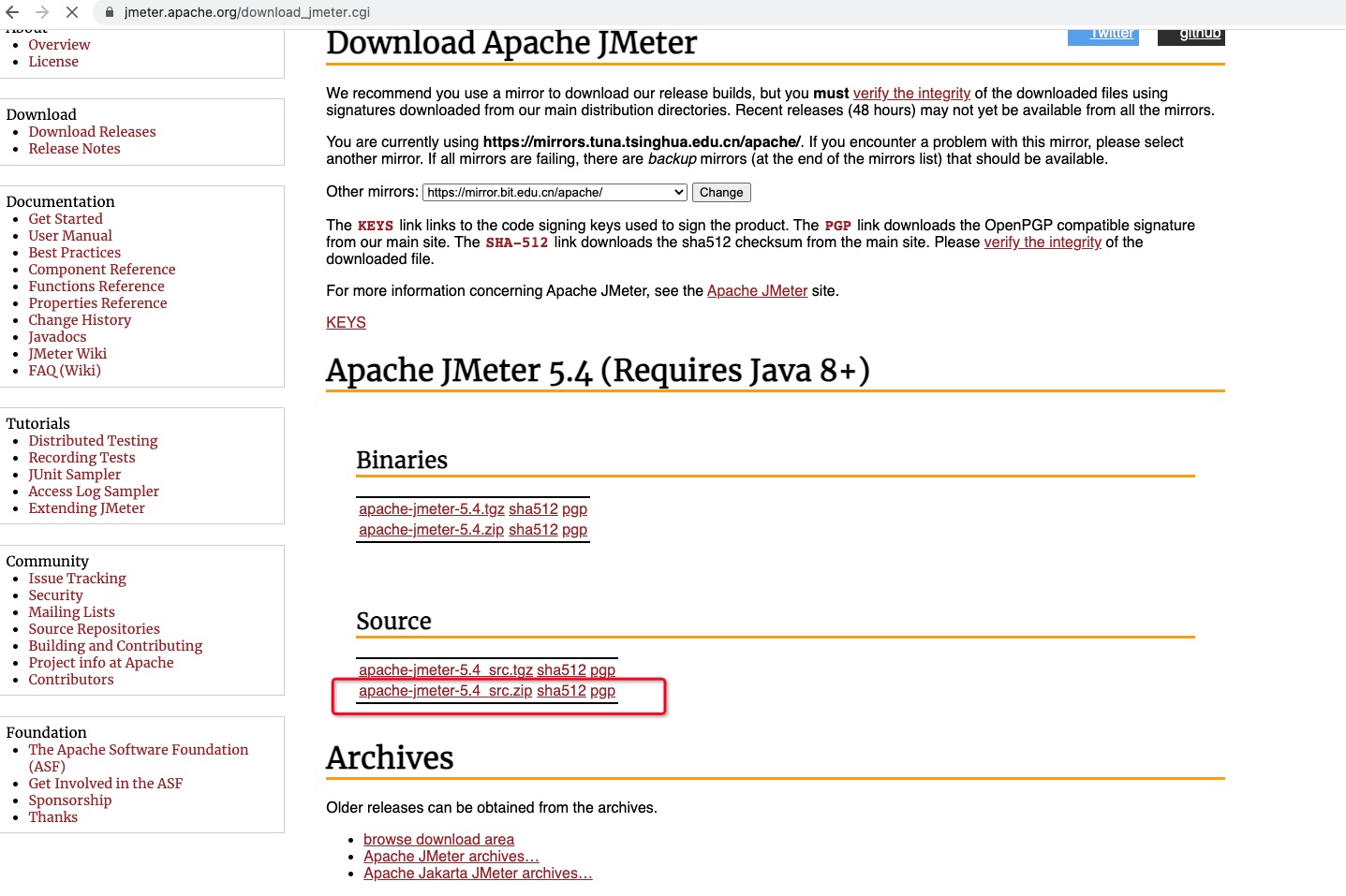
Task: Open Overview in sidebar
Action: (x=59, y=44)
